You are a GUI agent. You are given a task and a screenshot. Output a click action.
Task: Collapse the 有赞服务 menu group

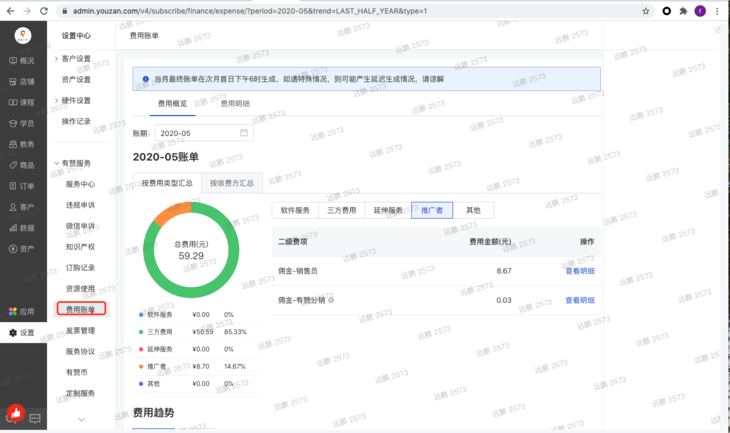tap(57, 163)
